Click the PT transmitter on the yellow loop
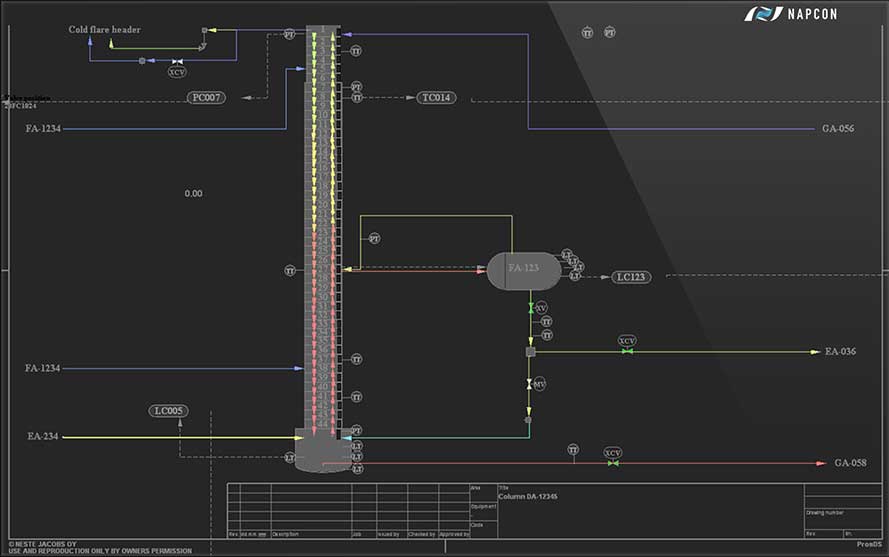This screenshot has width=889, height=557. 374,239
